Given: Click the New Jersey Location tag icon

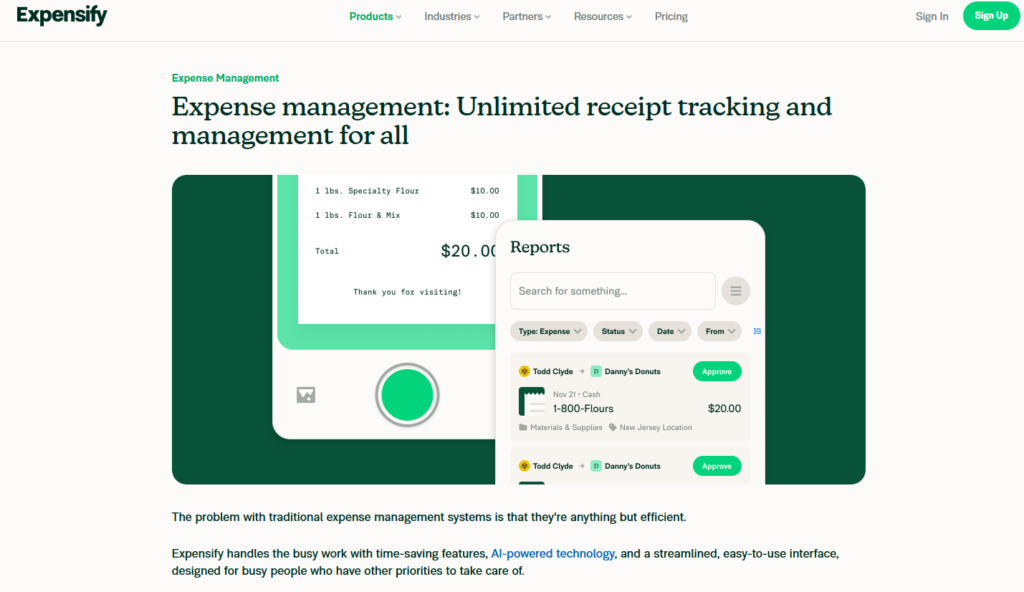Looking at the screenshot, I should pos(613,427).
